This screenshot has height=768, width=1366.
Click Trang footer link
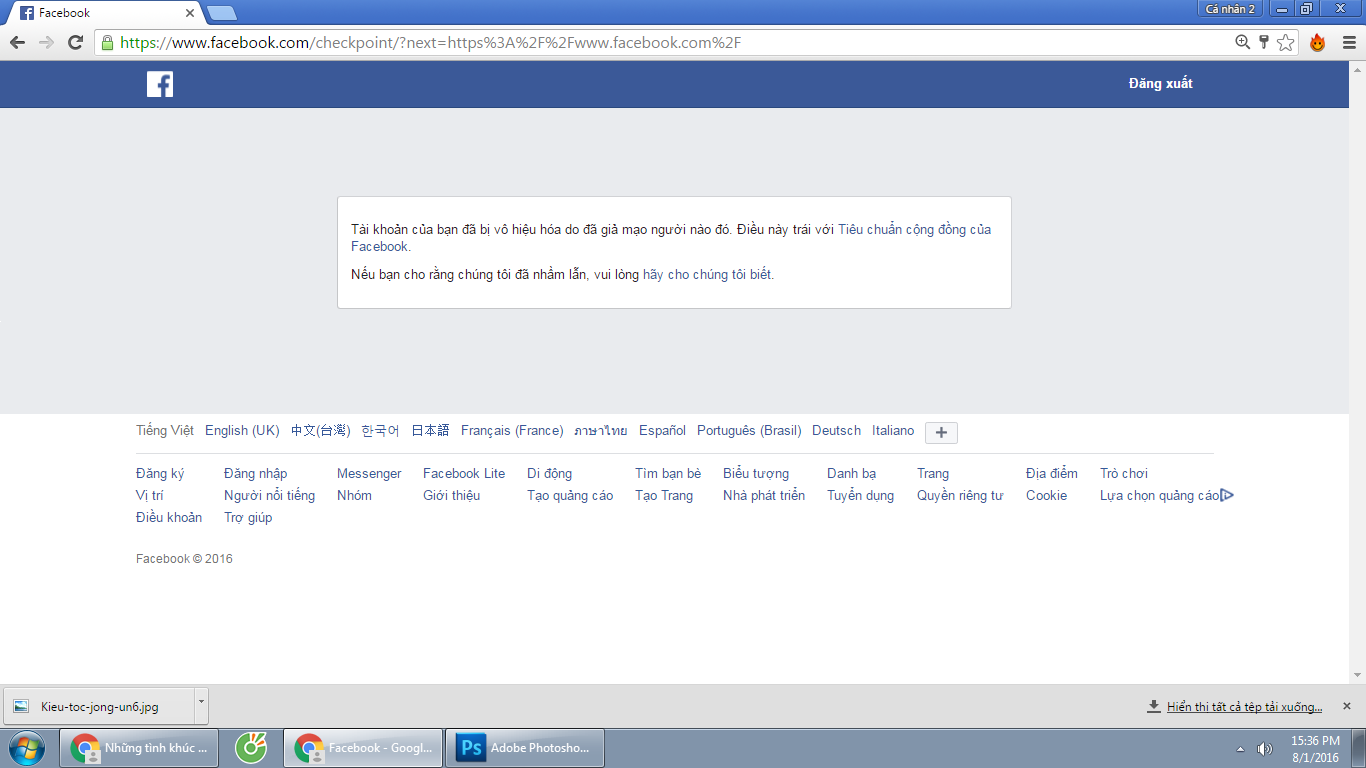(933, 474)
